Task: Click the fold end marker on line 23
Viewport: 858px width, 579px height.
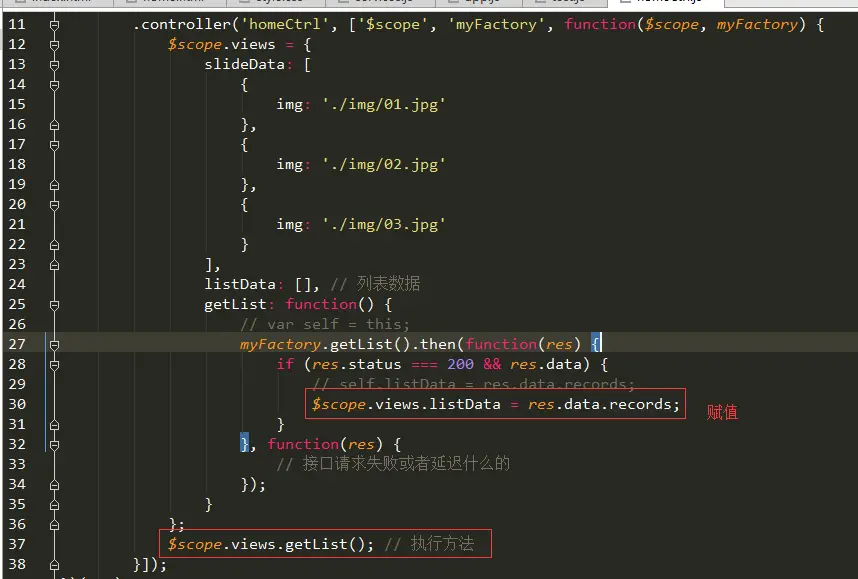Action: tap(54, 265)
